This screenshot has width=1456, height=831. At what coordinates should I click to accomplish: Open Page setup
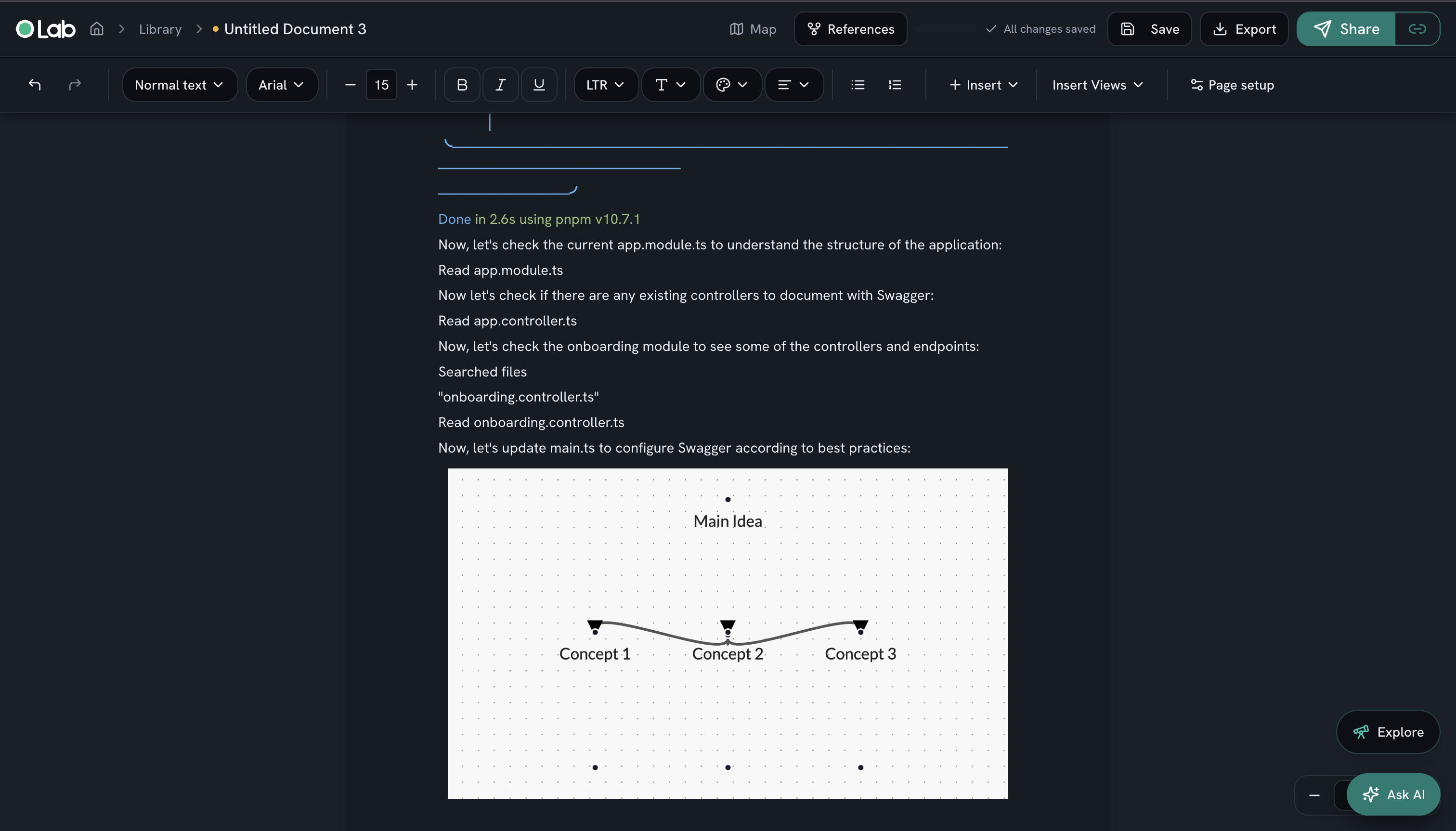1232,85
